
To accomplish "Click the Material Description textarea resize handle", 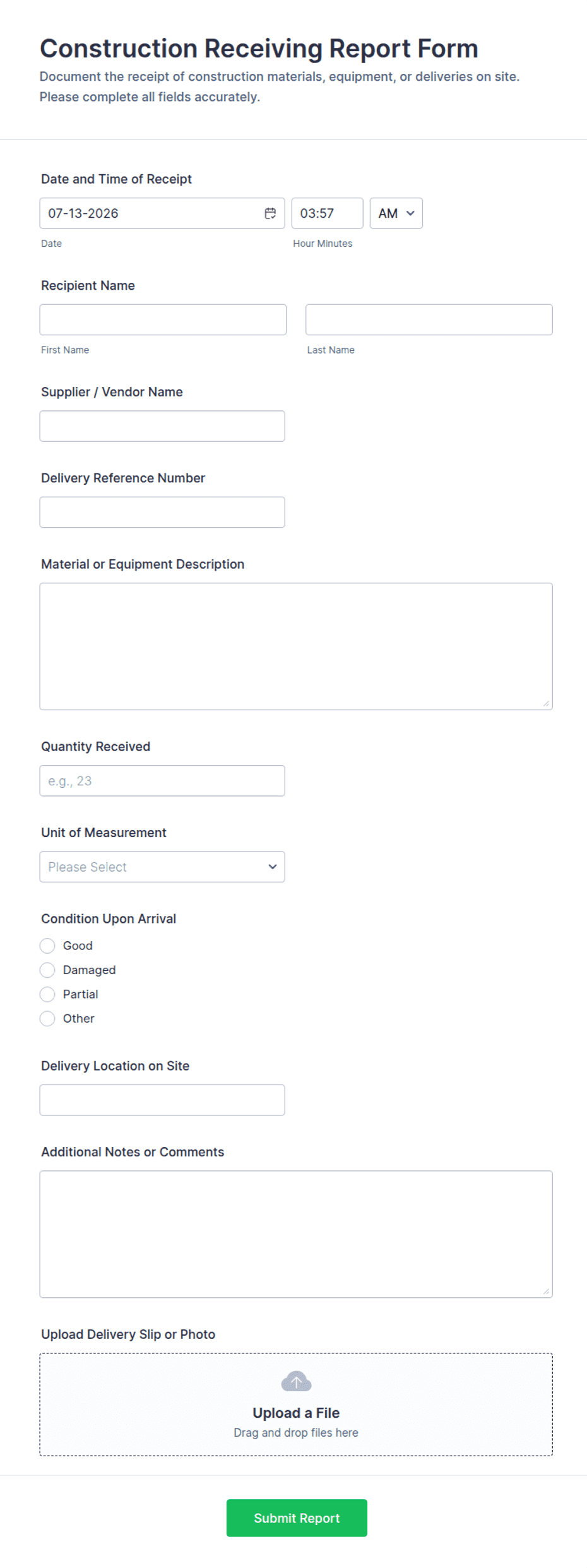I will (x=546, y=703).
